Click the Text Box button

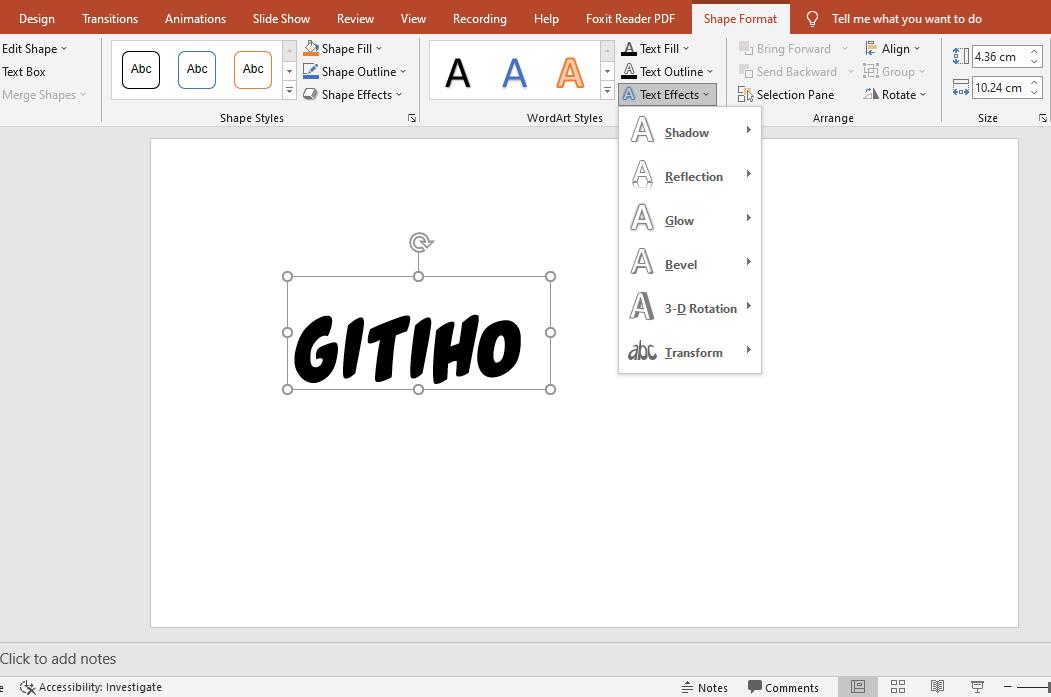pyautogui.click(x=24, y=72)
